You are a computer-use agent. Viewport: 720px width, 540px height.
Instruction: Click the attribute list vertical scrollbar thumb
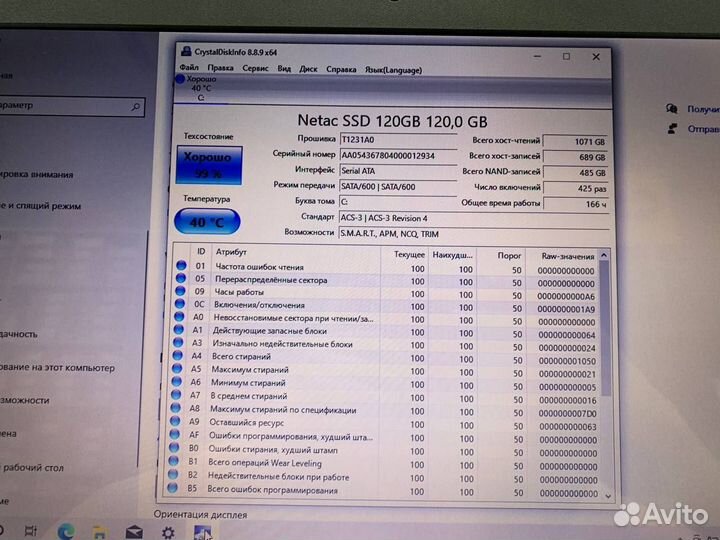(606, 329)
